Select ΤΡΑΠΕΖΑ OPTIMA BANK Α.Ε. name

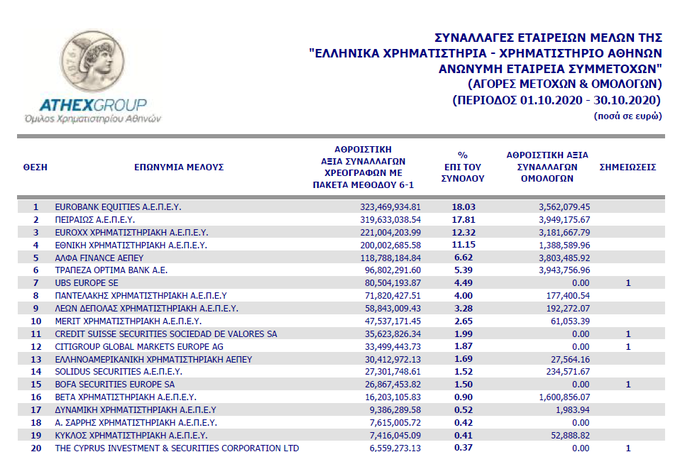point(111,270)
